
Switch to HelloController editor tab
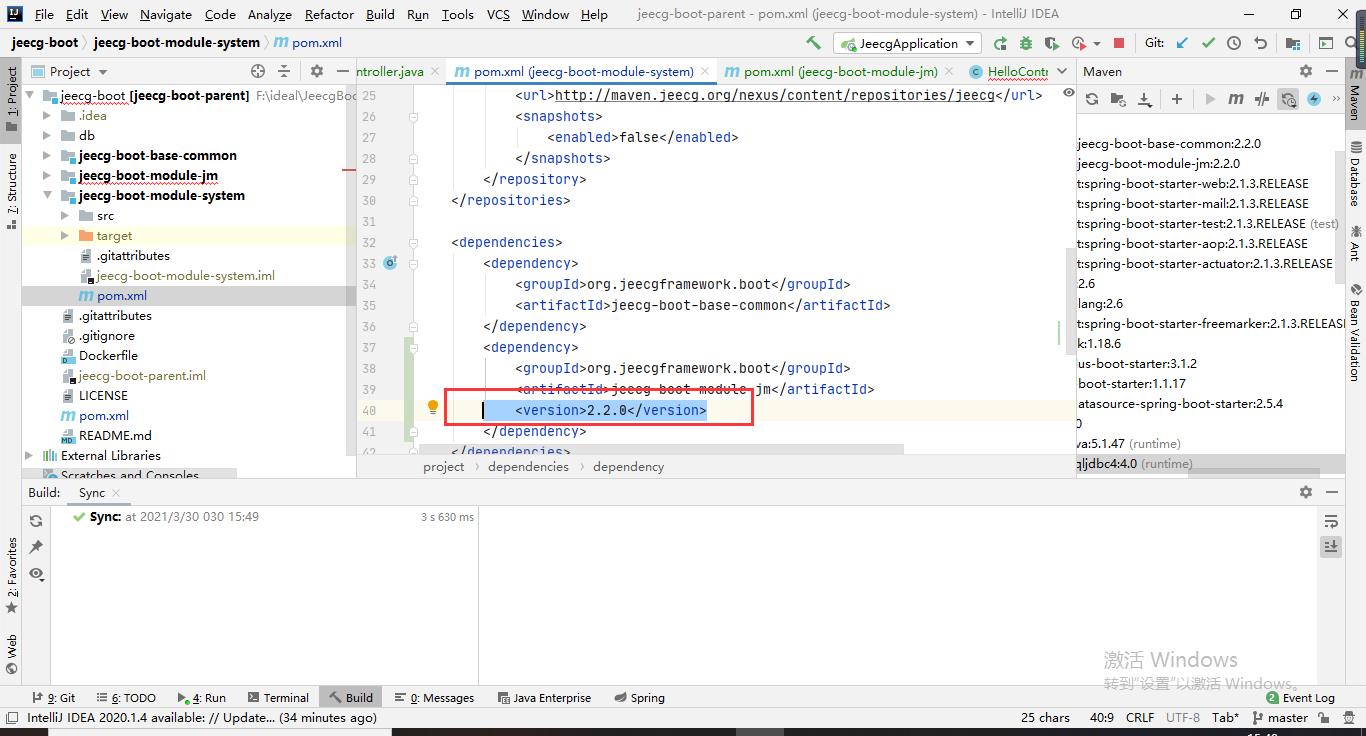[1008, 71]
